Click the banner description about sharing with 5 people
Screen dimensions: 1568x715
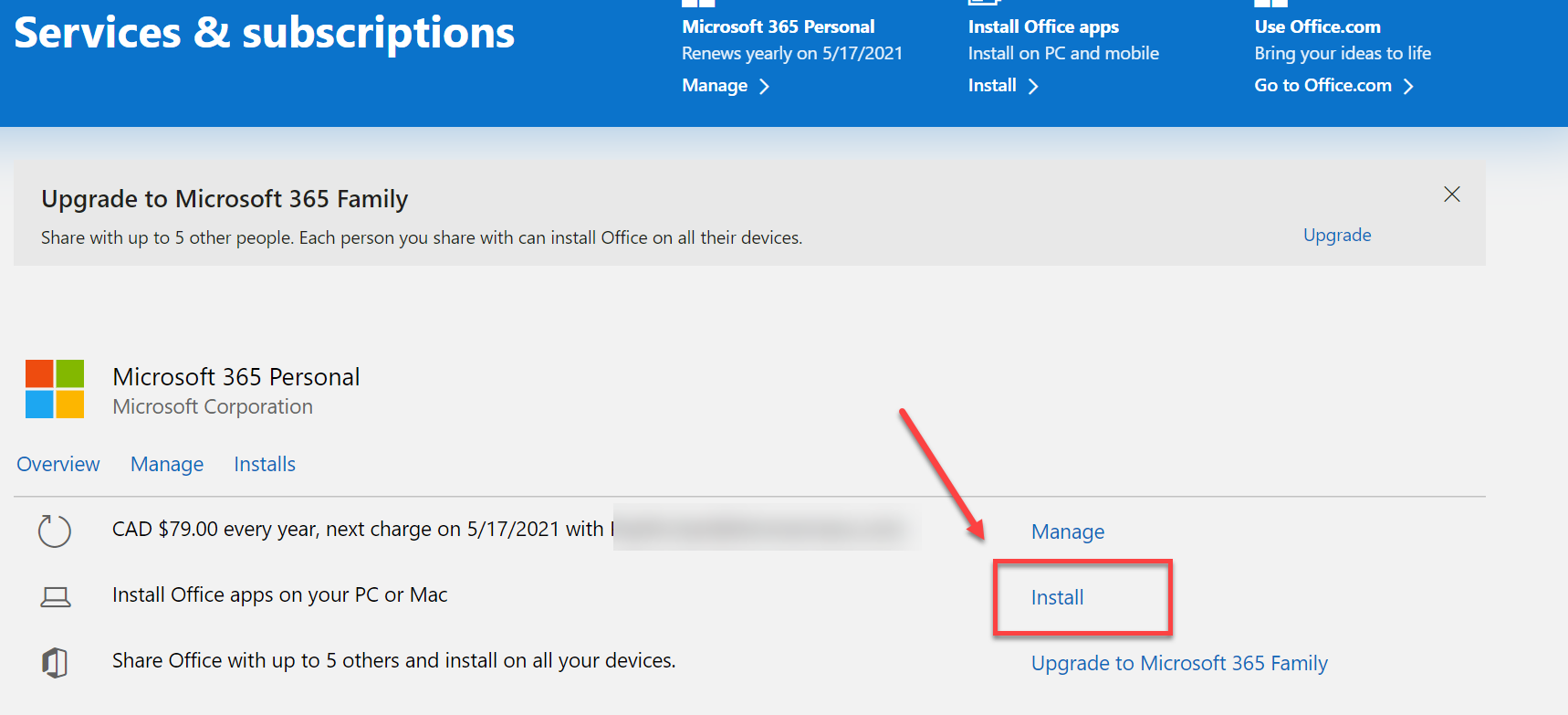point(422,237)
